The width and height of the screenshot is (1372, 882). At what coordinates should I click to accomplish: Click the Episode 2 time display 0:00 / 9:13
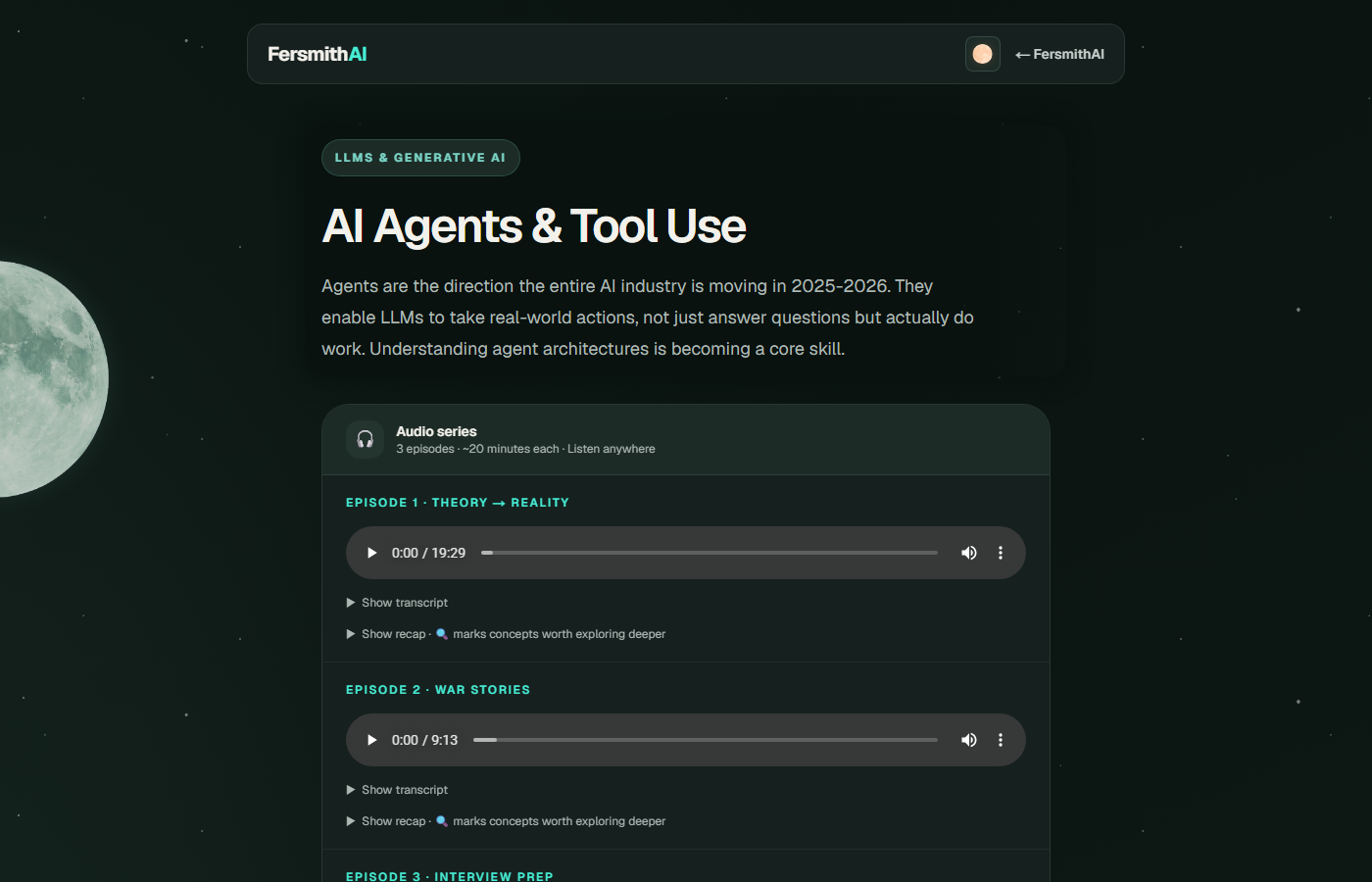click(x=424, y=740)
